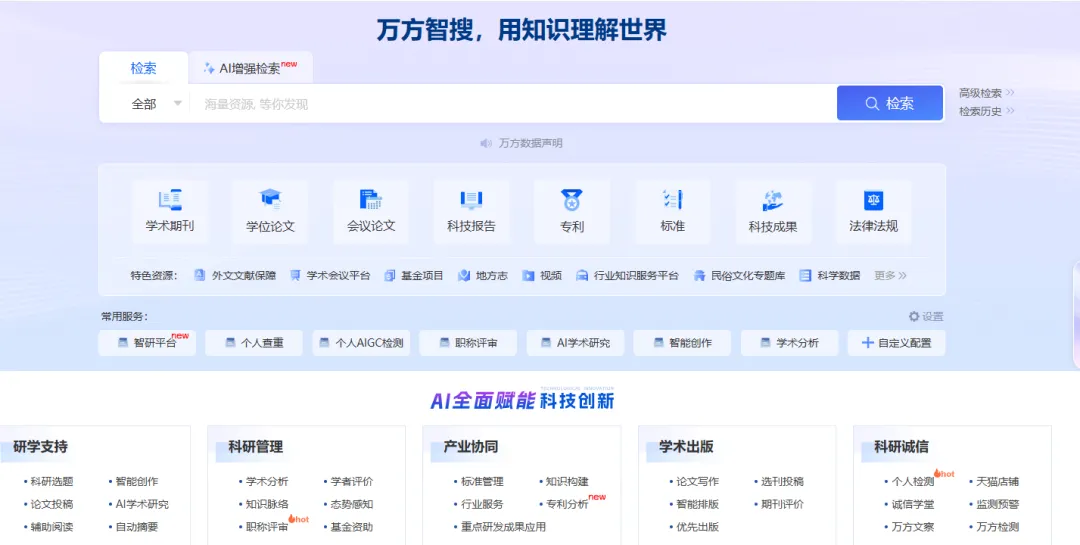
Task: Open 自动摘要 under 研学支持
Action: click(136, 527)
